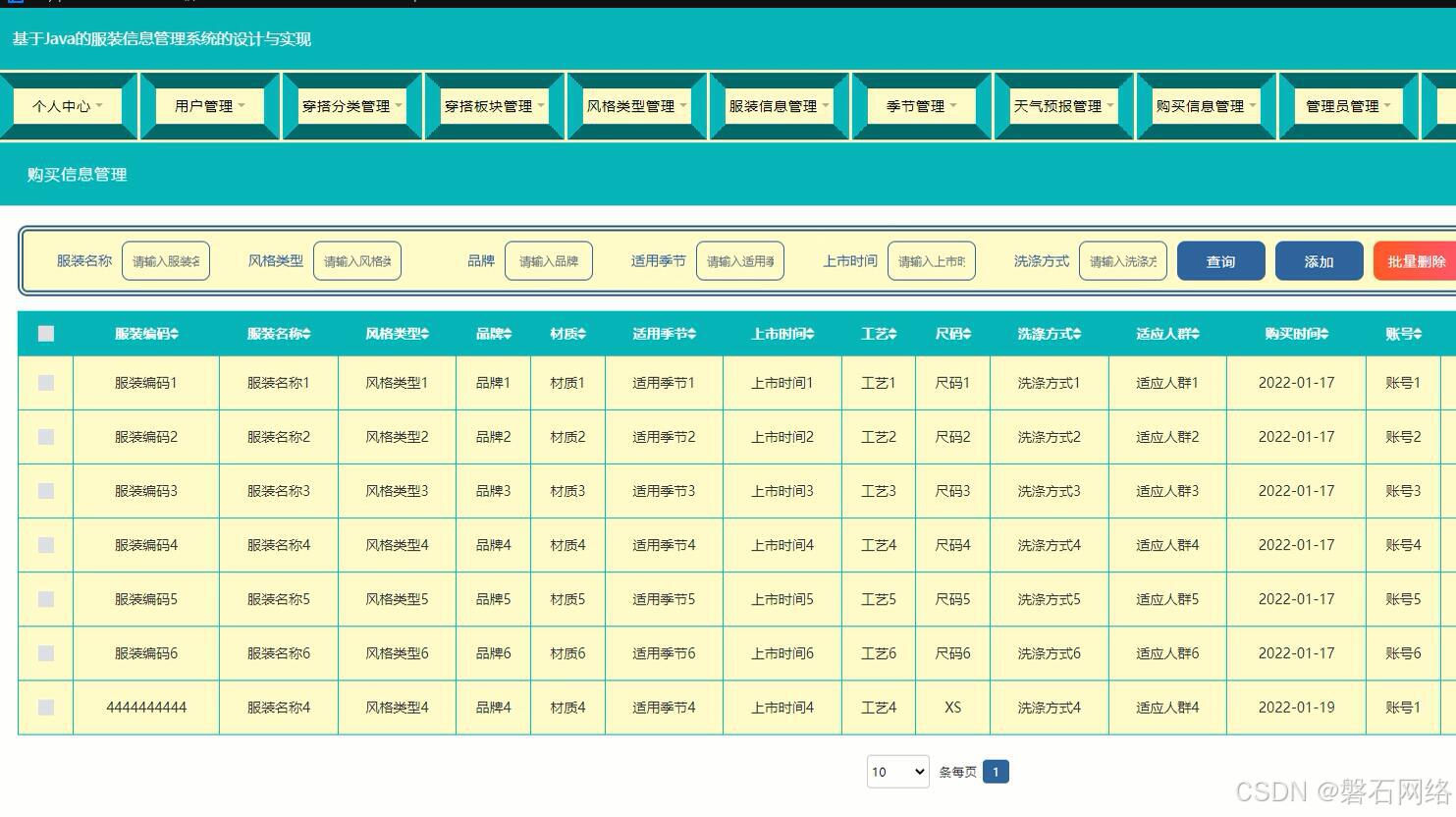The width and height of the screenshot is (1456, 817).
Task: Click the 上市时间 search input
Action: pos(932,261)
